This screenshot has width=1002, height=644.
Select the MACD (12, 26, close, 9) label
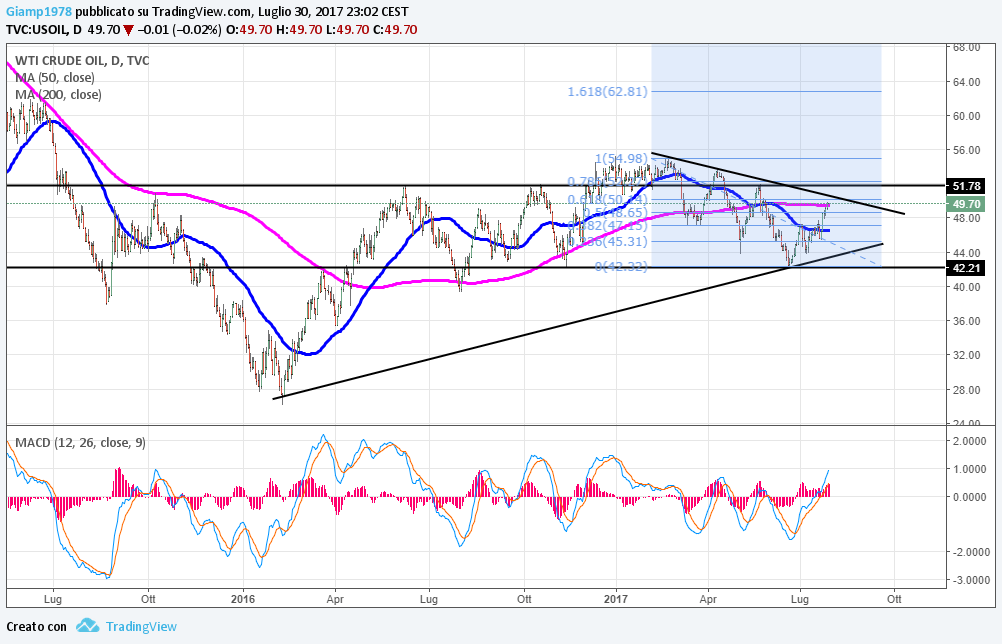pyautogui.click(x=77, y=442)
